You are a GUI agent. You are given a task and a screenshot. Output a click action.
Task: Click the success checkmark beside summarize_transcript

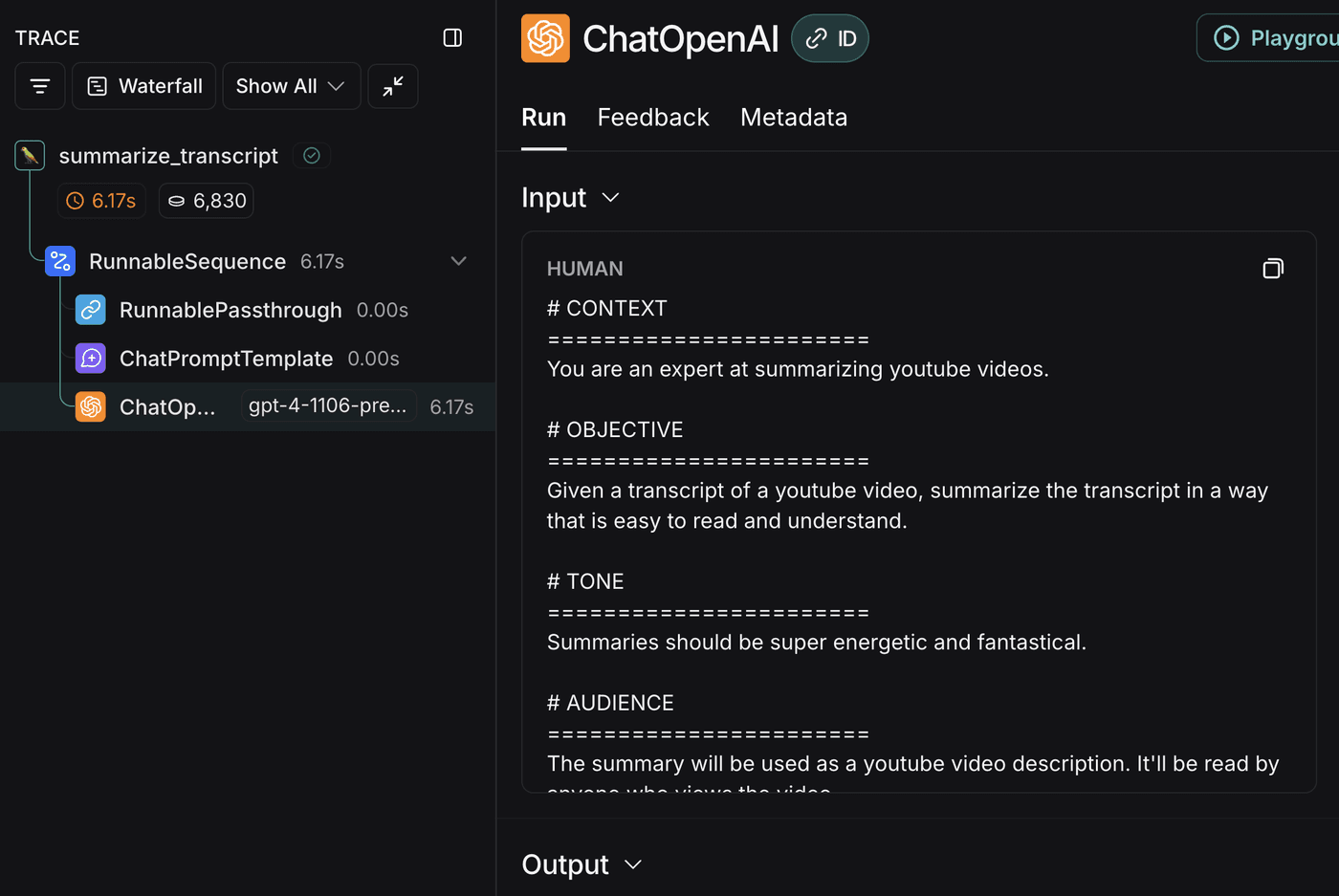312,155
